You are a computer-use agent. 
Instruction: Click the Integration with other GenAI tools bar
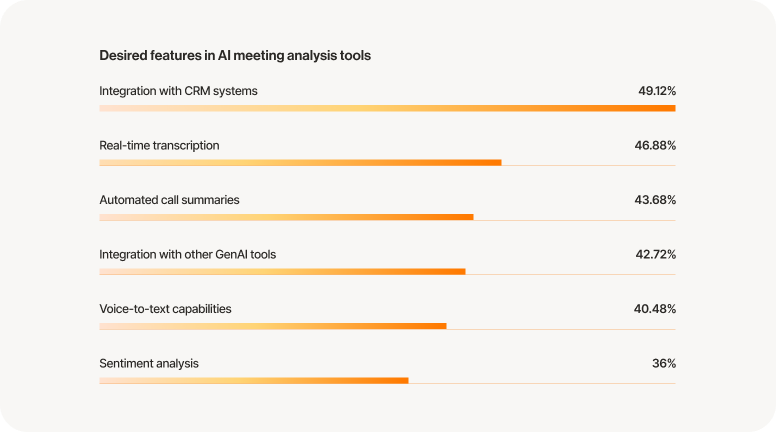[x=282, y=271]
